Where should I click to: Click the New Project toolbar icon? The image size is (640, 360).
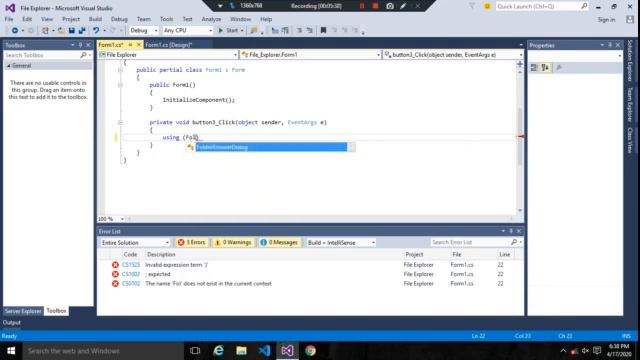45,31
